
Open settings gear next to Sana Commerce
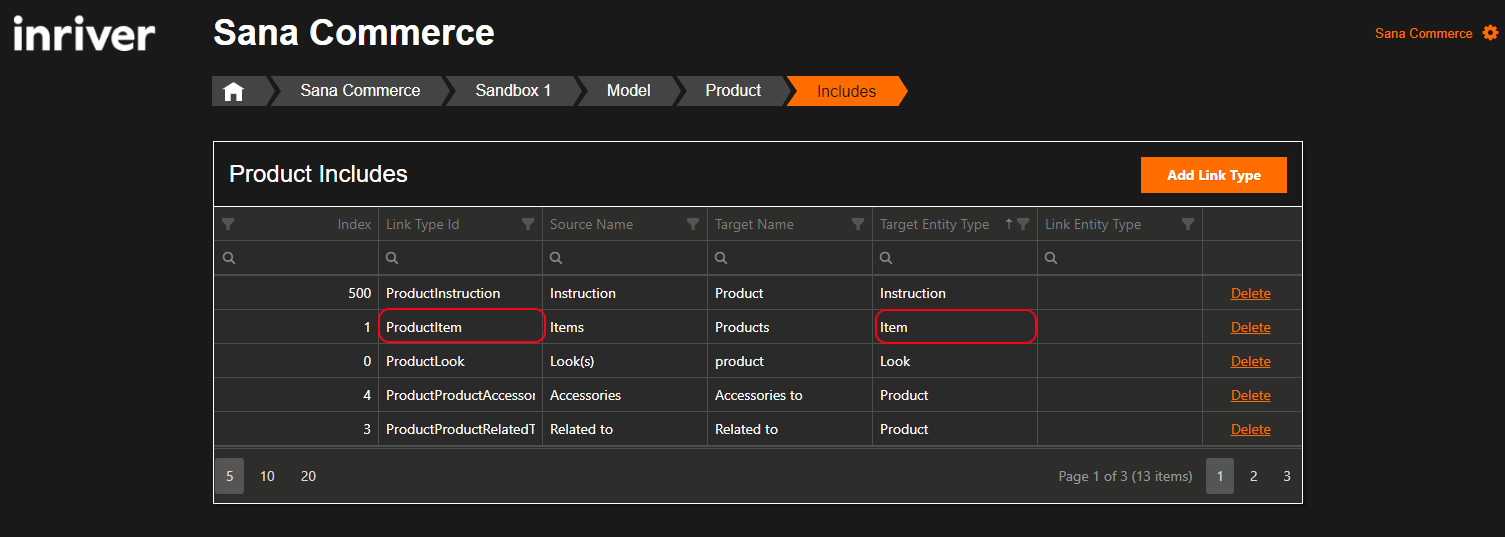tap(1490, 33)
